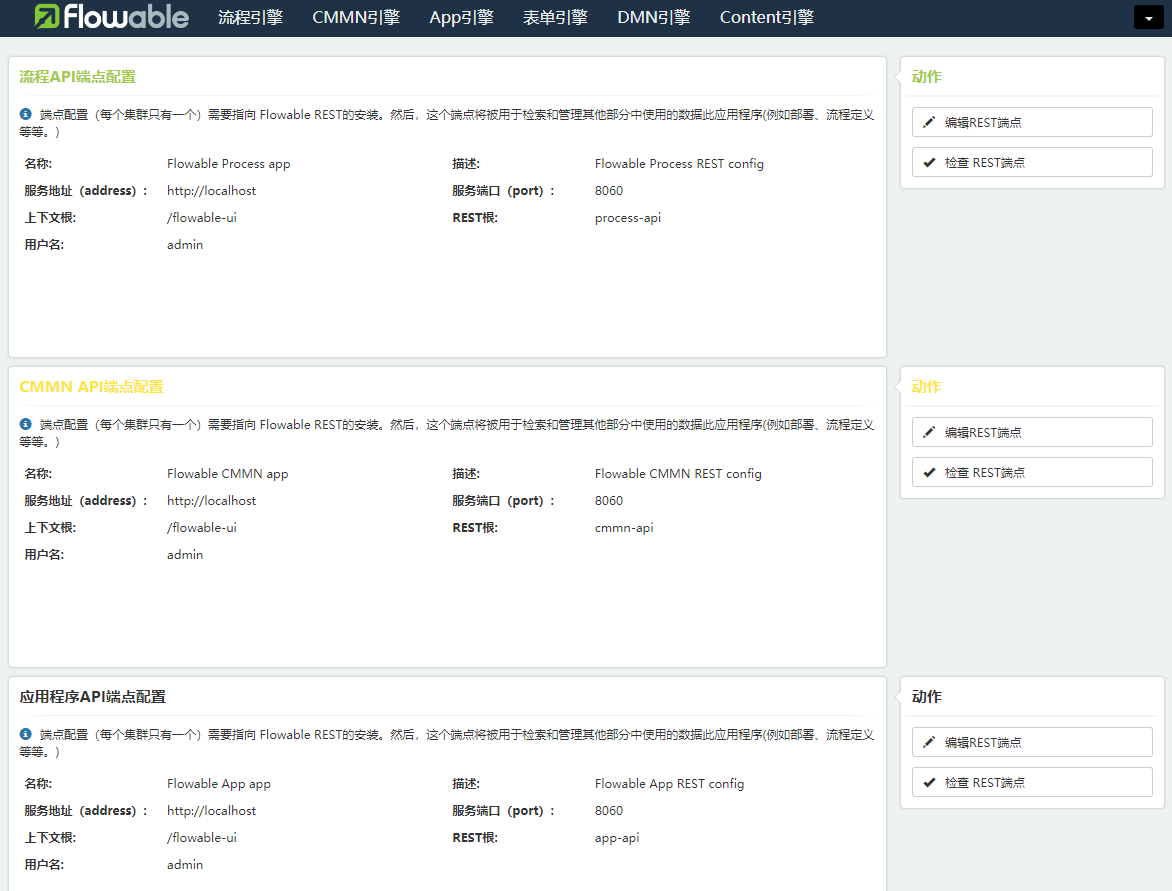1172x891 pixels.
Task: Click the 动作 heading beside 应用程序API端点配置
Action: tap(927, 697)
